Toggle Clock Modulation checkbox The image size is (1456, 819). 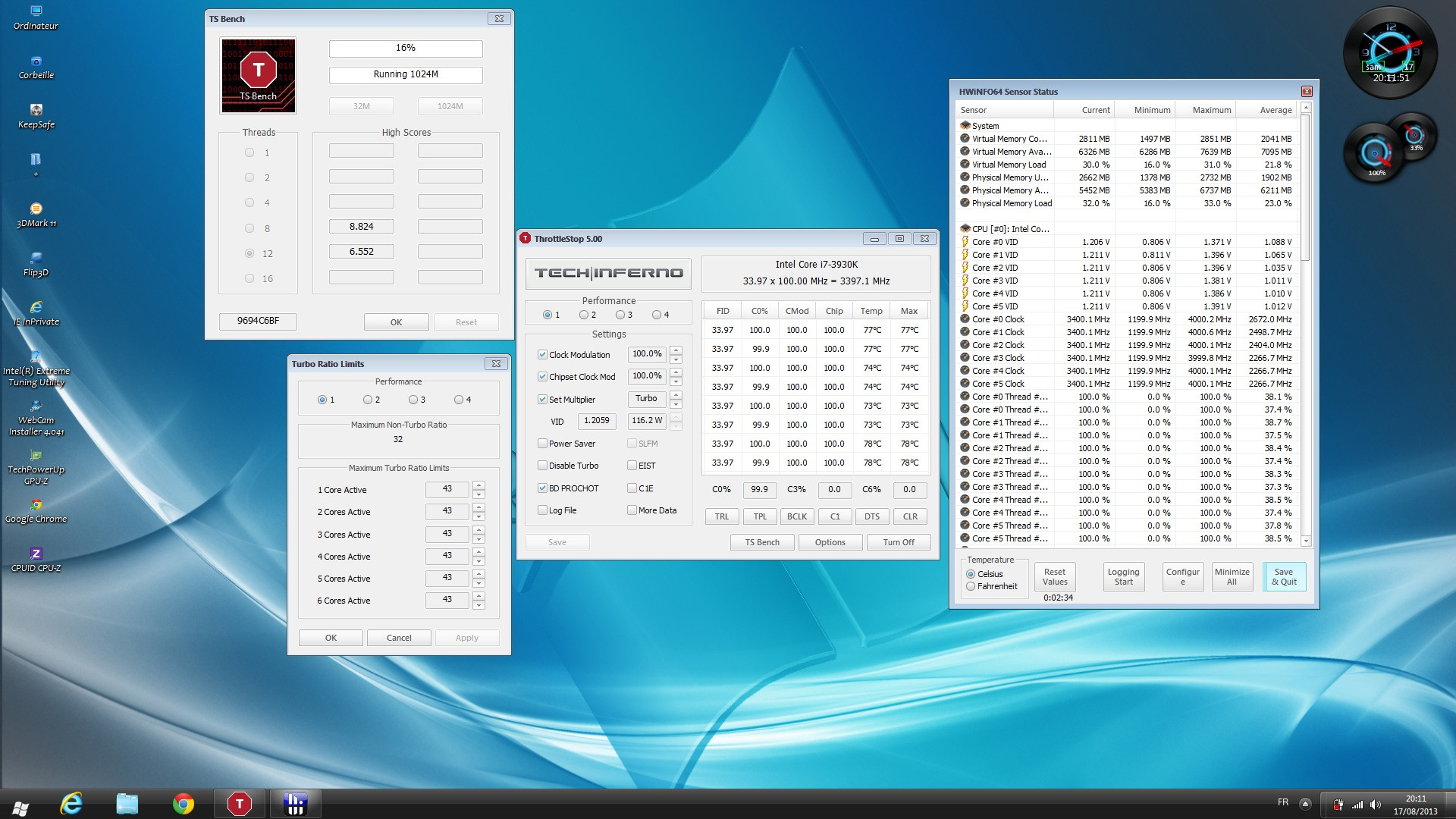[542, 355]
